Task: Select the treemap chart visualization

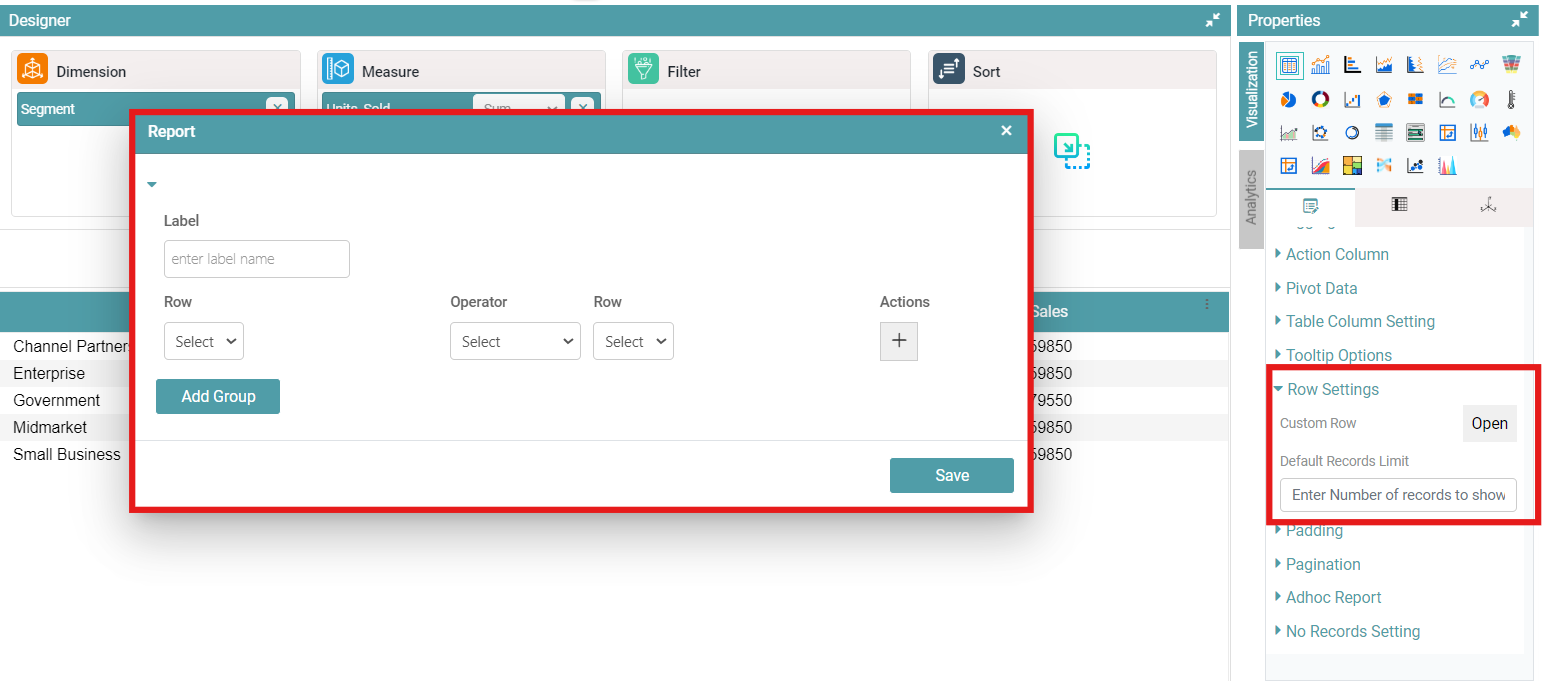Action: (1352, 165)
